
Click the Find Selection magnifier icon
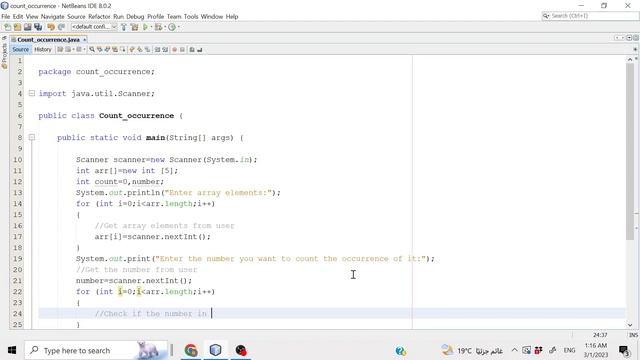click(x=92, y=49)
